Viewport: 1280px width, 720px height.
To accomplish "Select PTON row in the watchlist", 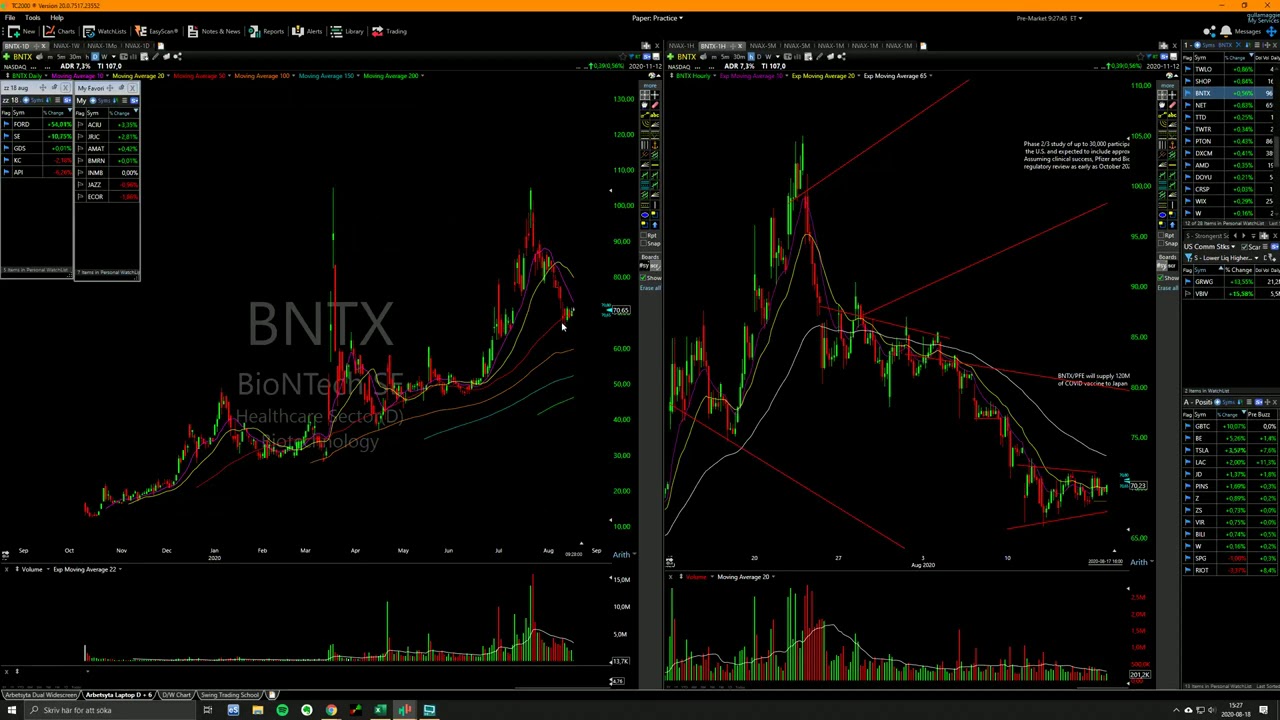I will pyautogui.click(x=1232, y=141).
